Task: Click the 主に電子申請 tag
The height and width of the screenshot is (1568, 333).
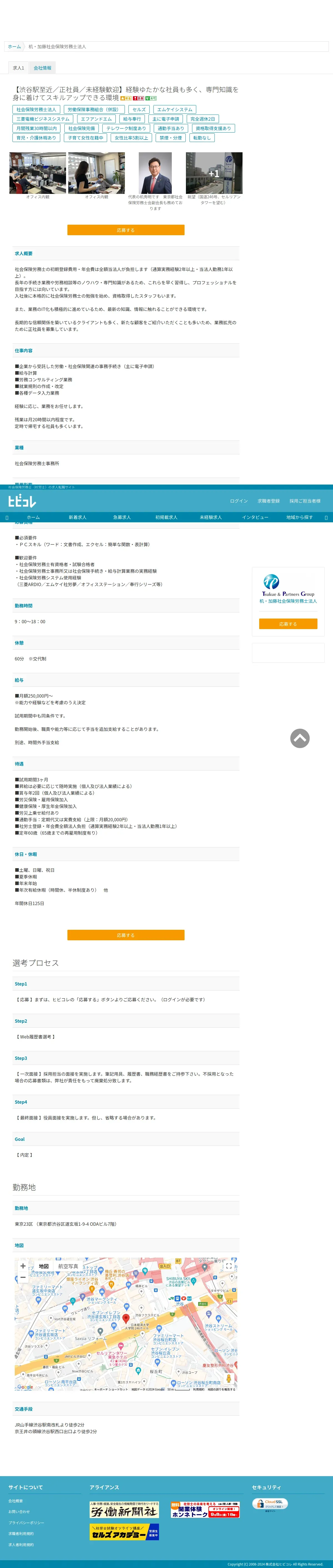Action: [166, 119]
